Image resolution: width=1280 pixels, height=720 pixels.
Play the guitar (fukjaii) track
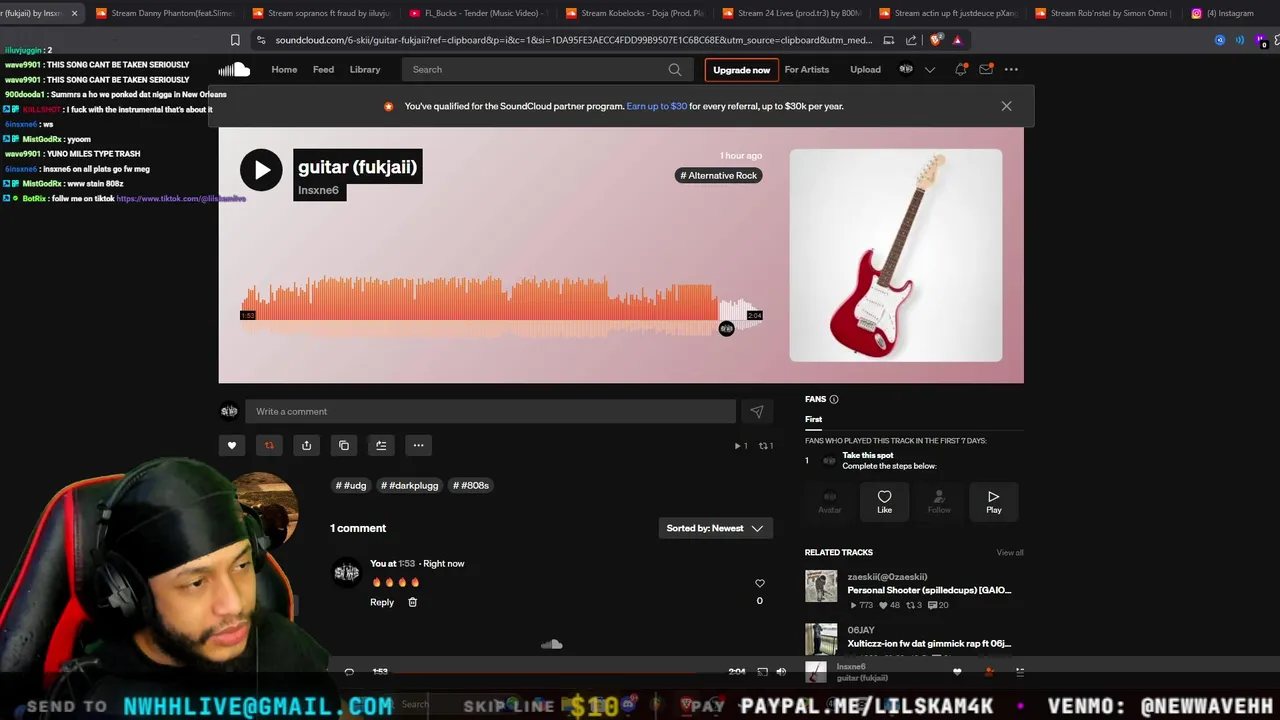pyautogui.click(x=261, y=170)
